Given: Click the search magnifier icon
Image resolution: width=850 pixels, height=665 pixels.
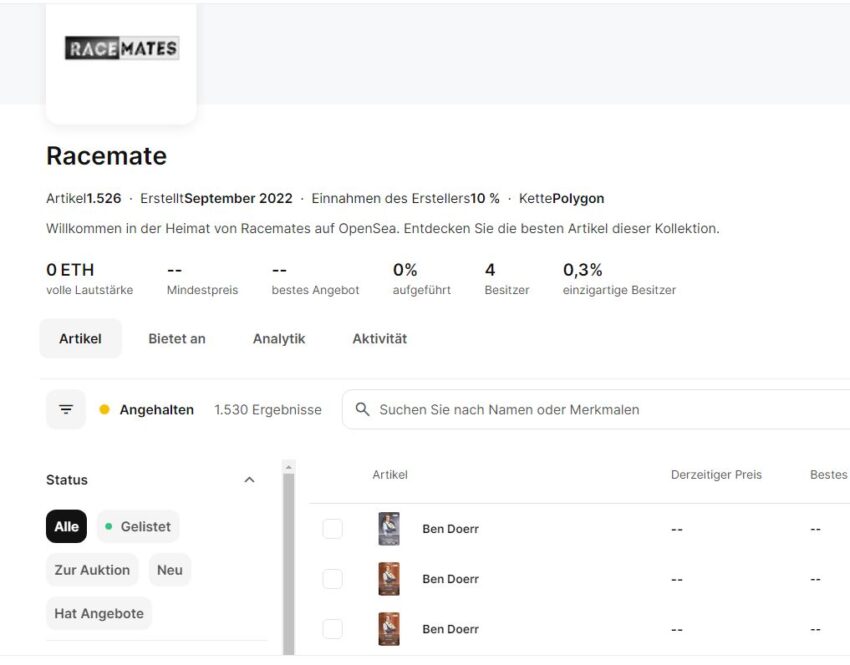Looking at the screenshot, I should click(362, 409).
